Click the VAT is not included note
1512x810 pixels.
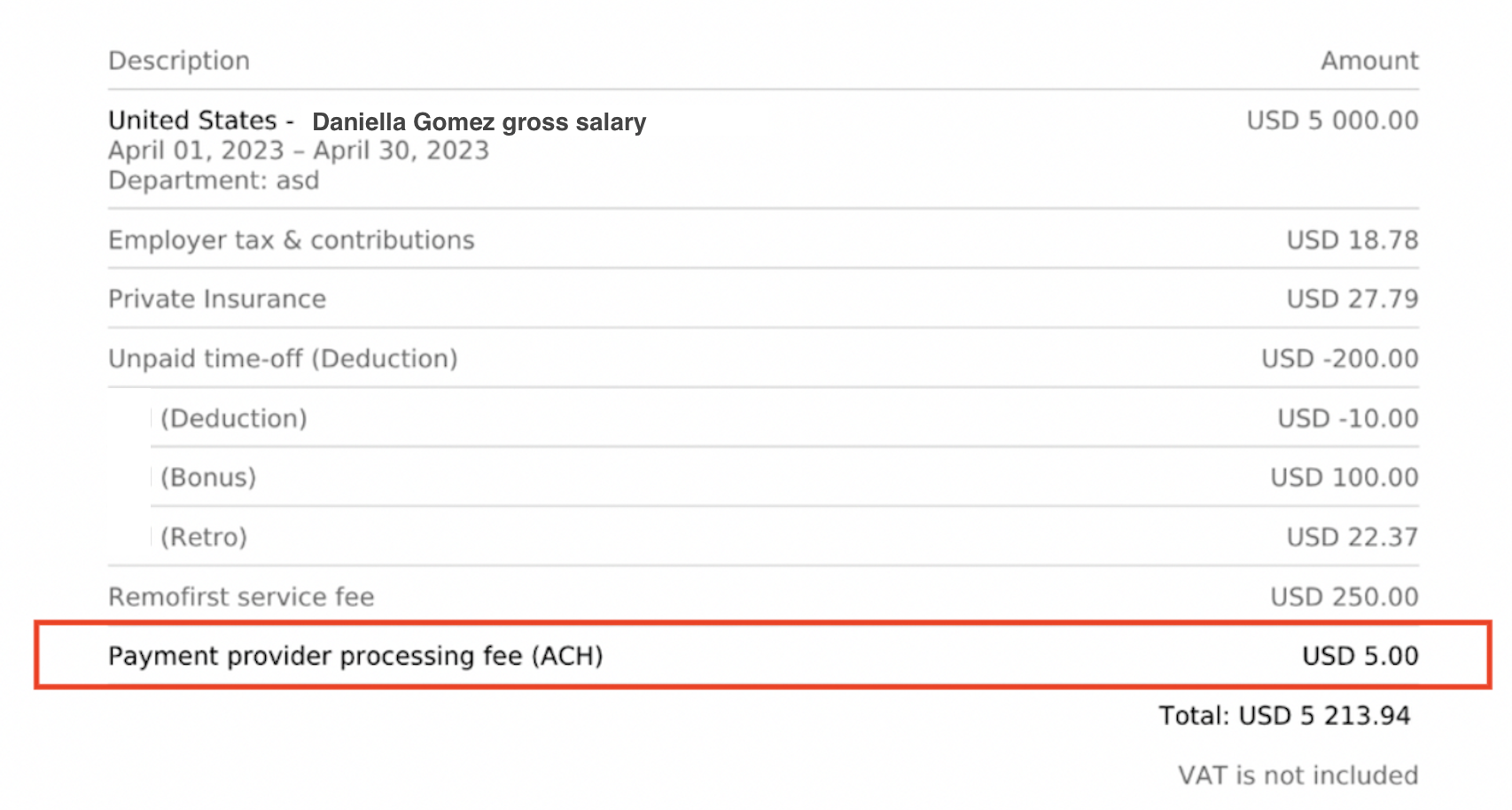1297,775
